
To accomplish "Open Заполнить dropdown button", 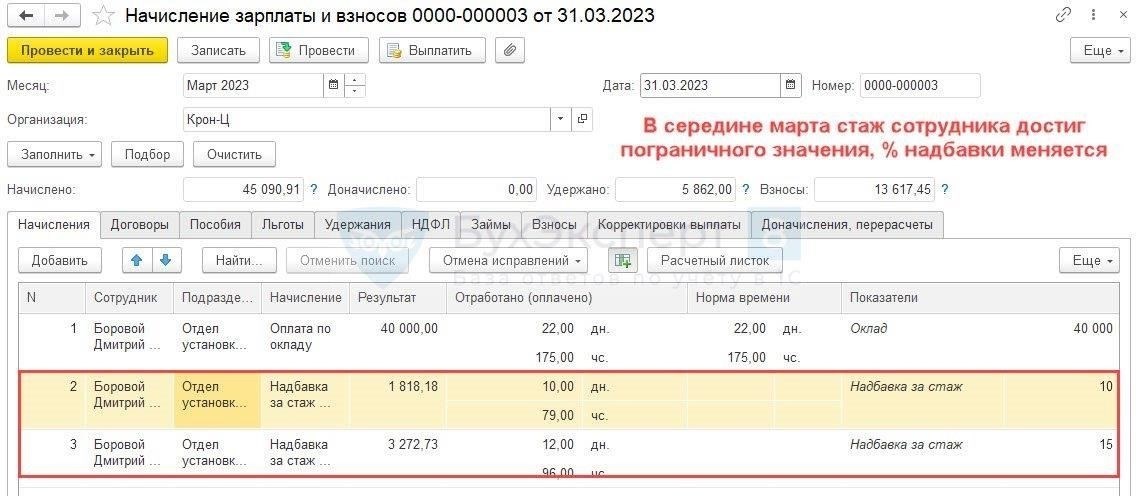I will (x=54, y=155).
